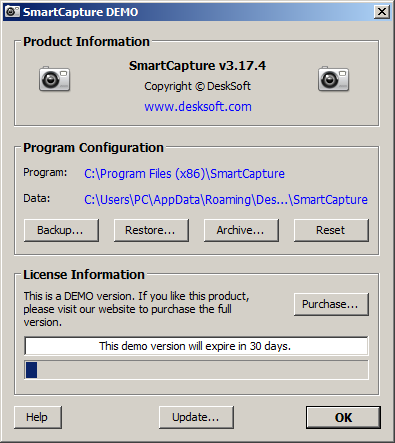Reset the program configuration
This screenshot has height=443, width=395.
point(331,230)
